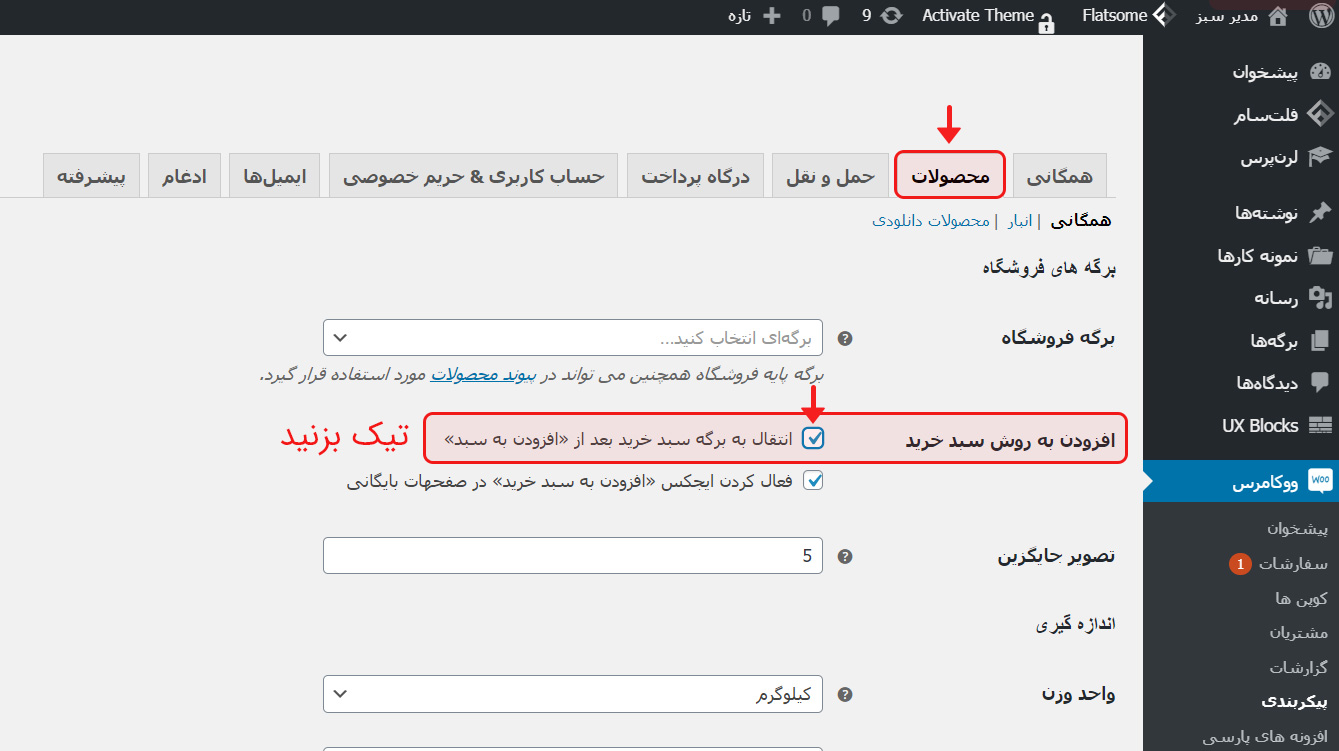1339x751 pixels.
Task: Switch to the ادغام tab
Action: pos(185,177)
